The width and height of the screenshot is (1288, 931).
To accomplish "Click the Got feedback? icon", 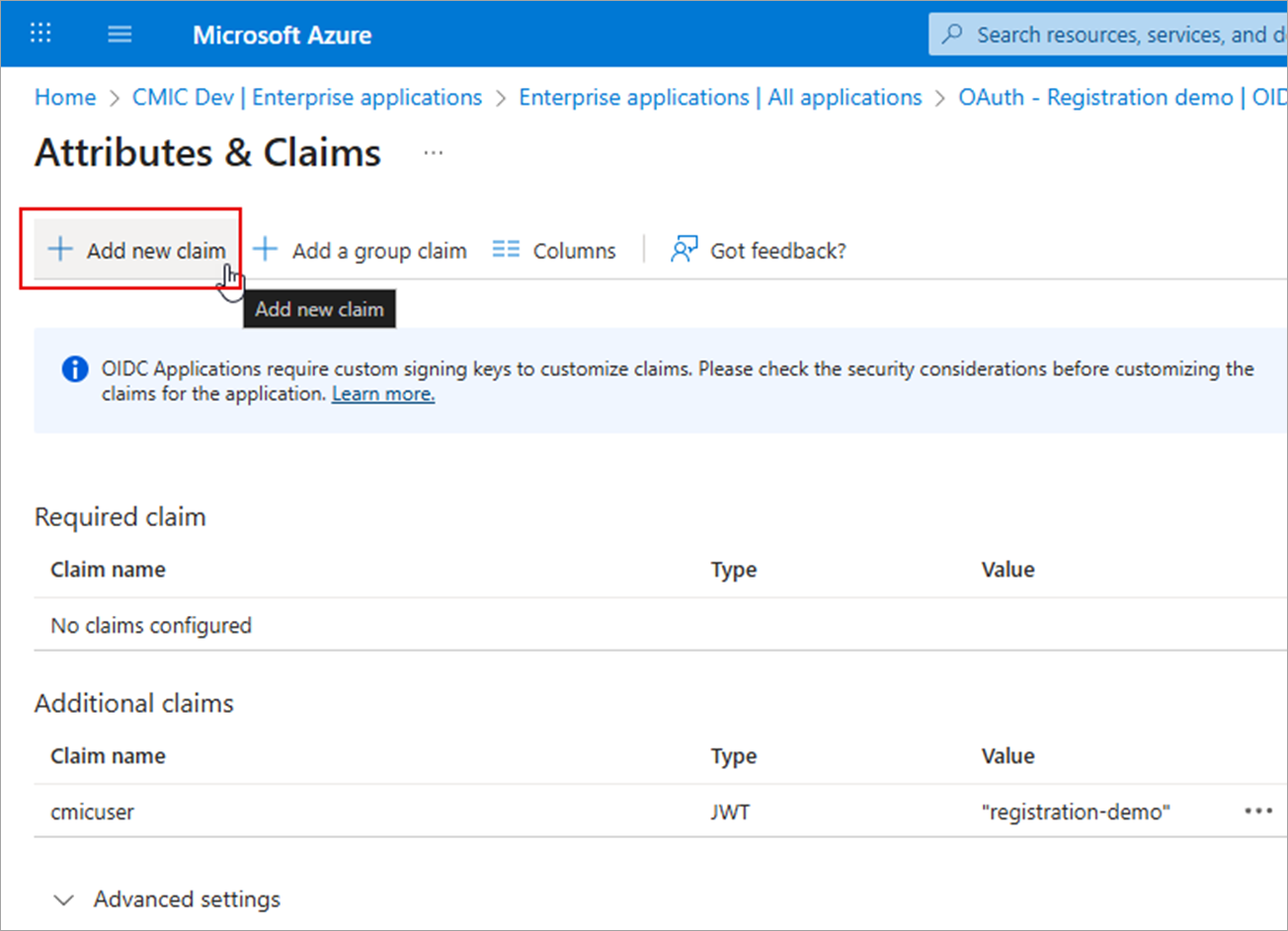I will click(684, 249).
